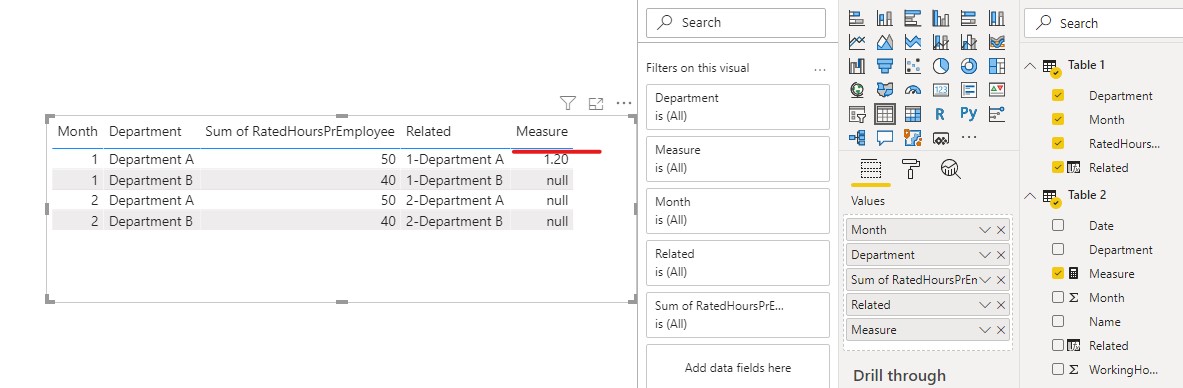The image size is (1183, 388).
Task: Expand the Sum of RatedHoursPrE... filter card
Action: pyautogui.click(x=738, y=315)
